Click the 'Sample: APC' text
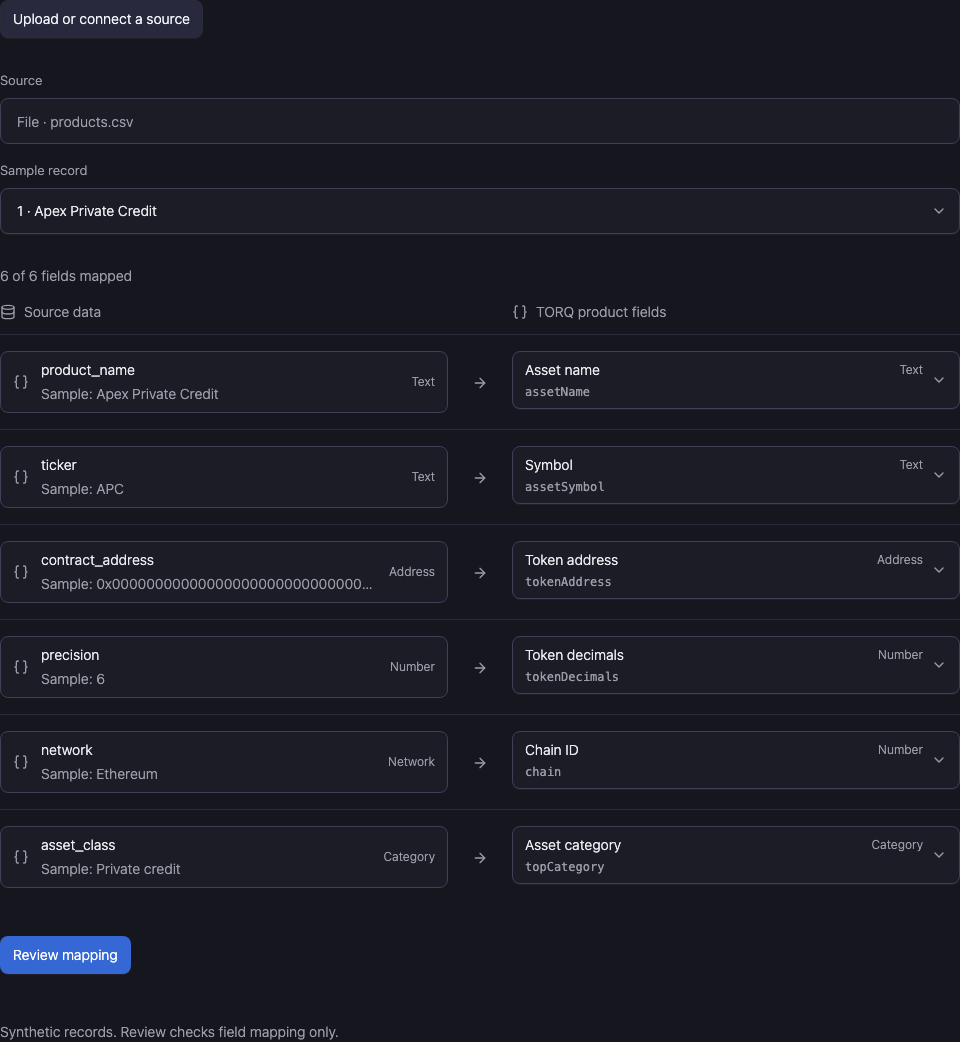Viewport: 960px width, 1042px height. coord(82,489)
